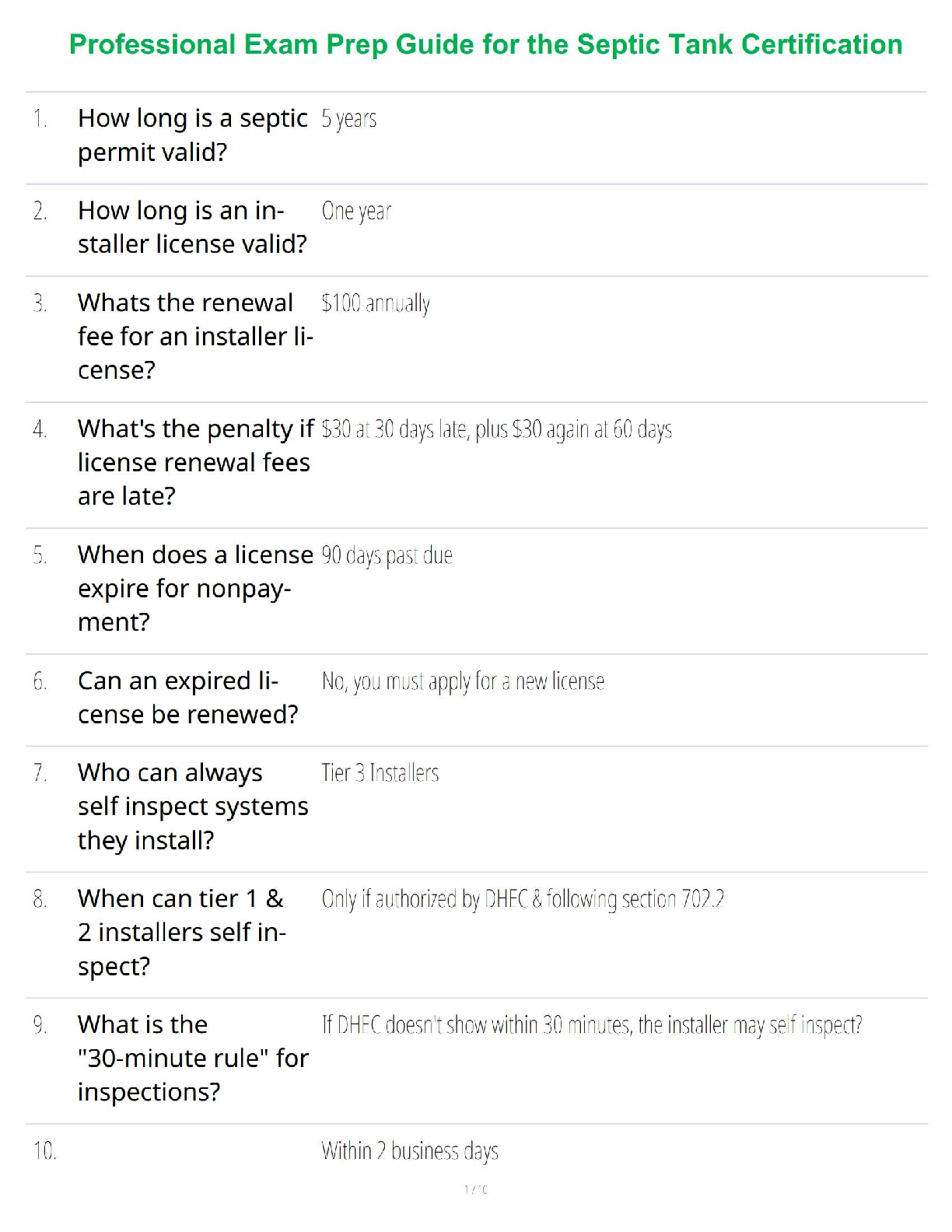Select the "Tier 3 Installers" answer
The width and height of the screenshot is (952, 1232).
[x=380, y=773]
